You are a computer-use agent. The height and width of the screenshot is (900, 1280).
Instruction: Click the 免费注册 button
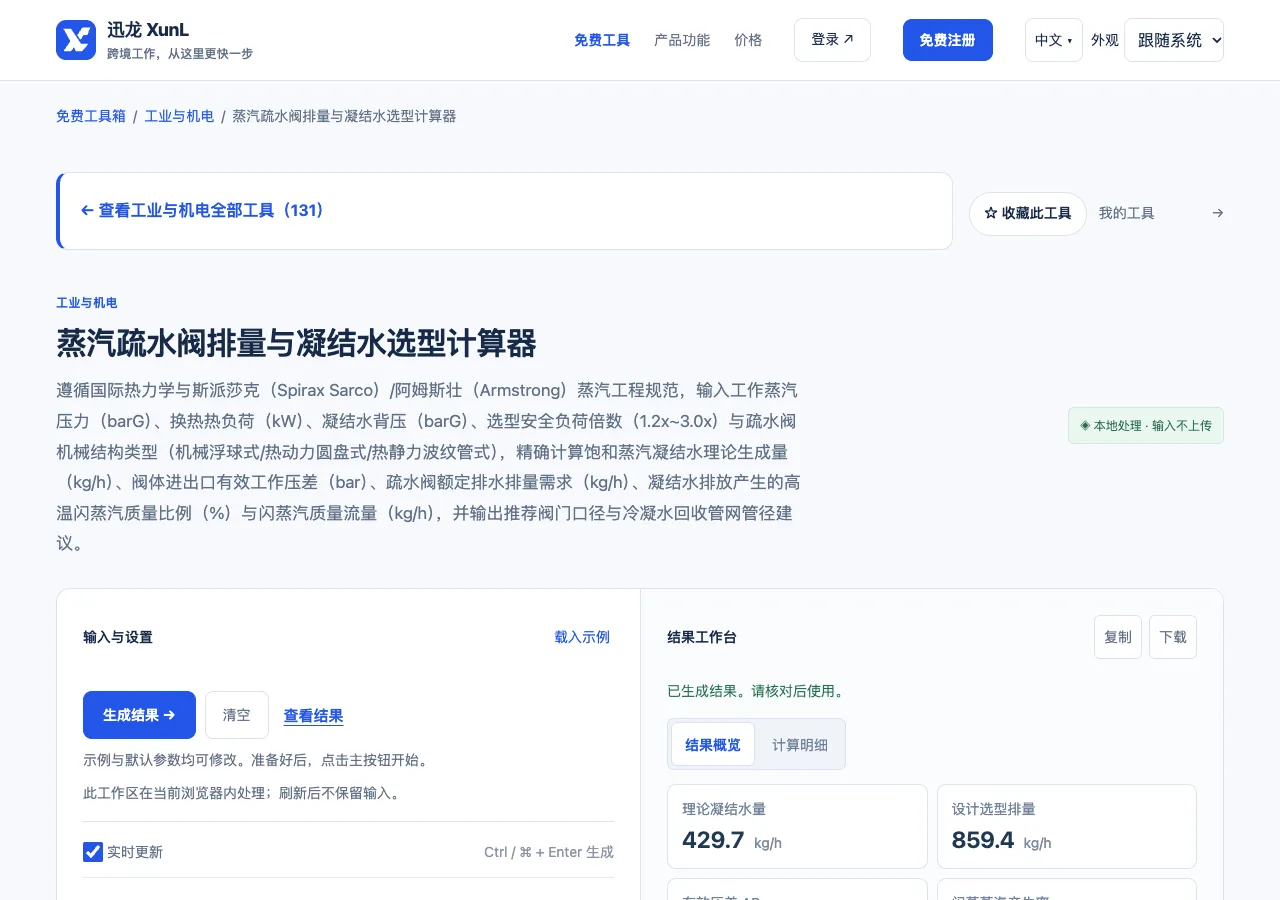pyautogui.click(x=947, y=40)
